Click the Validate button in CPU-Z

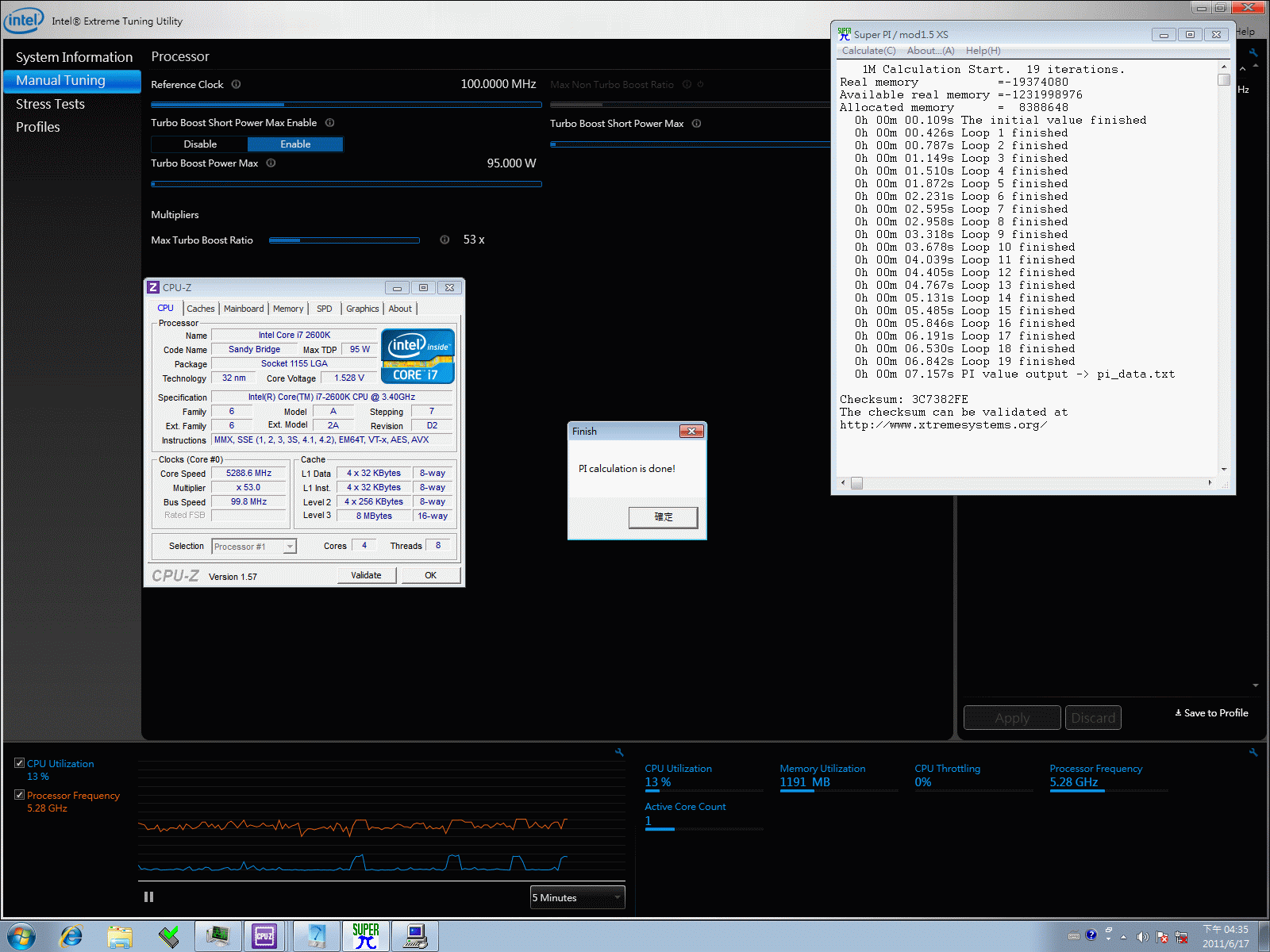coord(366,575)
